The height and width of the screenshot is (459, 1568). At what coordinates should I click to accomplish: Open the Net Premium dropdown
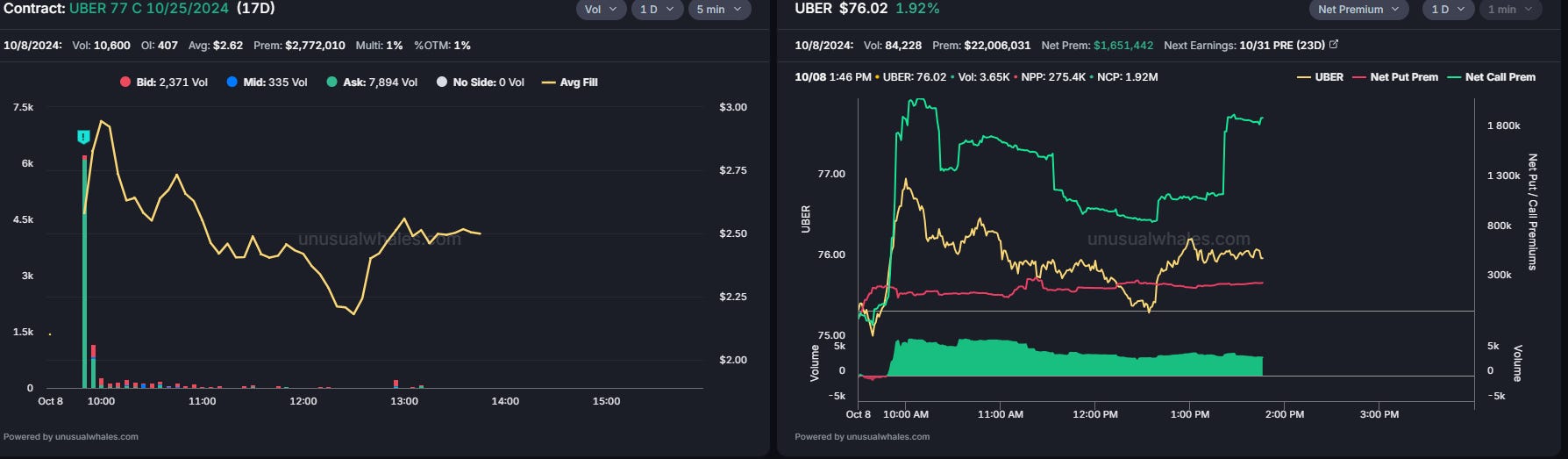click(x=1359, y=10)
